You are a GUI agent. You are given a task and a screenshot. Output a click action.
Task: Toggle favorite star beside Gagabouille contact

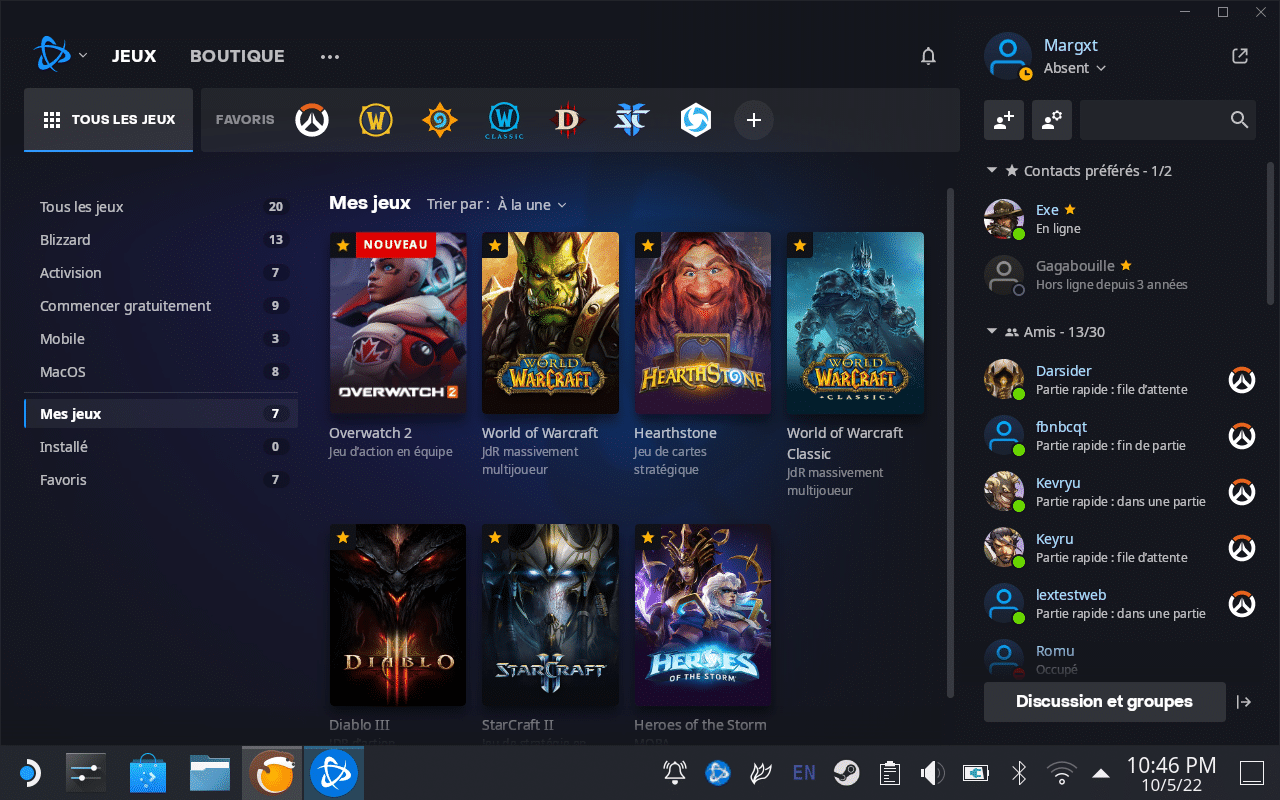(x=1126, y=266)
